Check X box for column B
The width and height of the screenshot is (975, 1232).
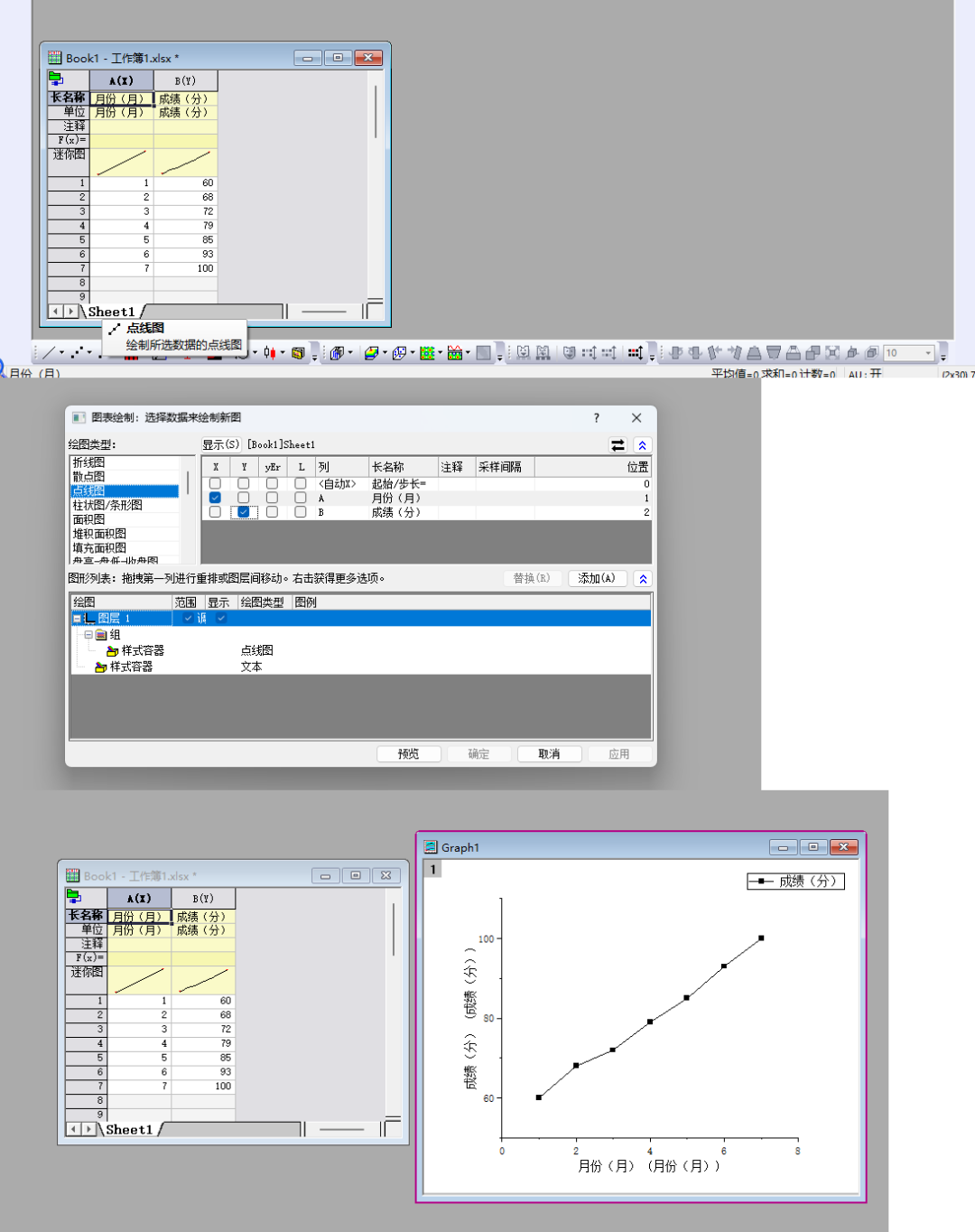(215, 512)
